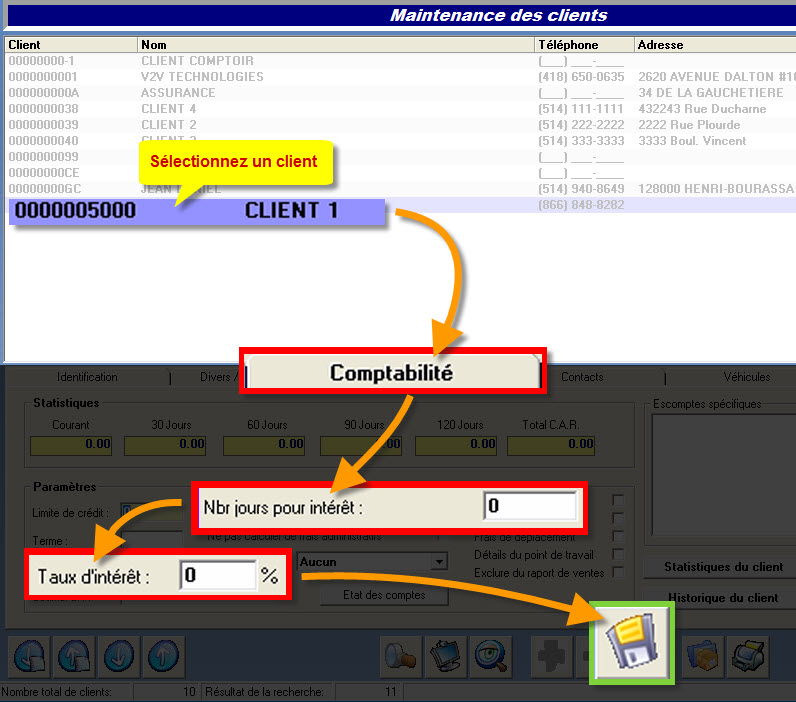This screenshot has width=796, height=702.
Task: Click the monitor screen icon
Action: pos(446,657)
